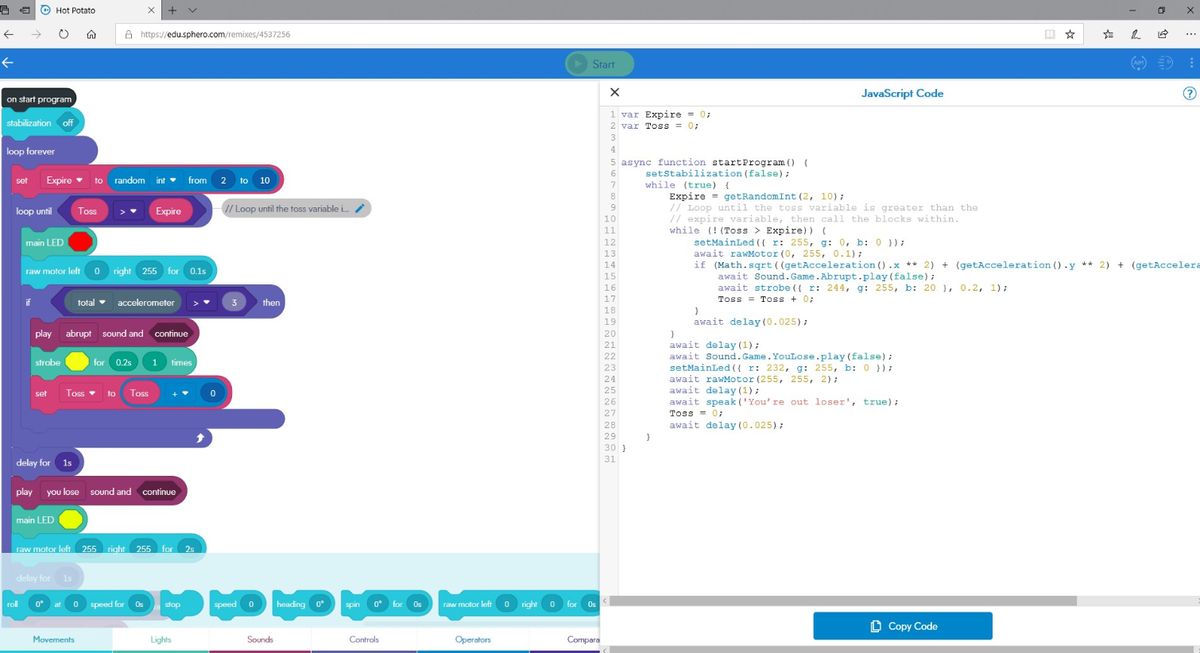This screenshot has height=653, width=1200.
Task: Select the Sounds block category tab
Action: [260, 639]
